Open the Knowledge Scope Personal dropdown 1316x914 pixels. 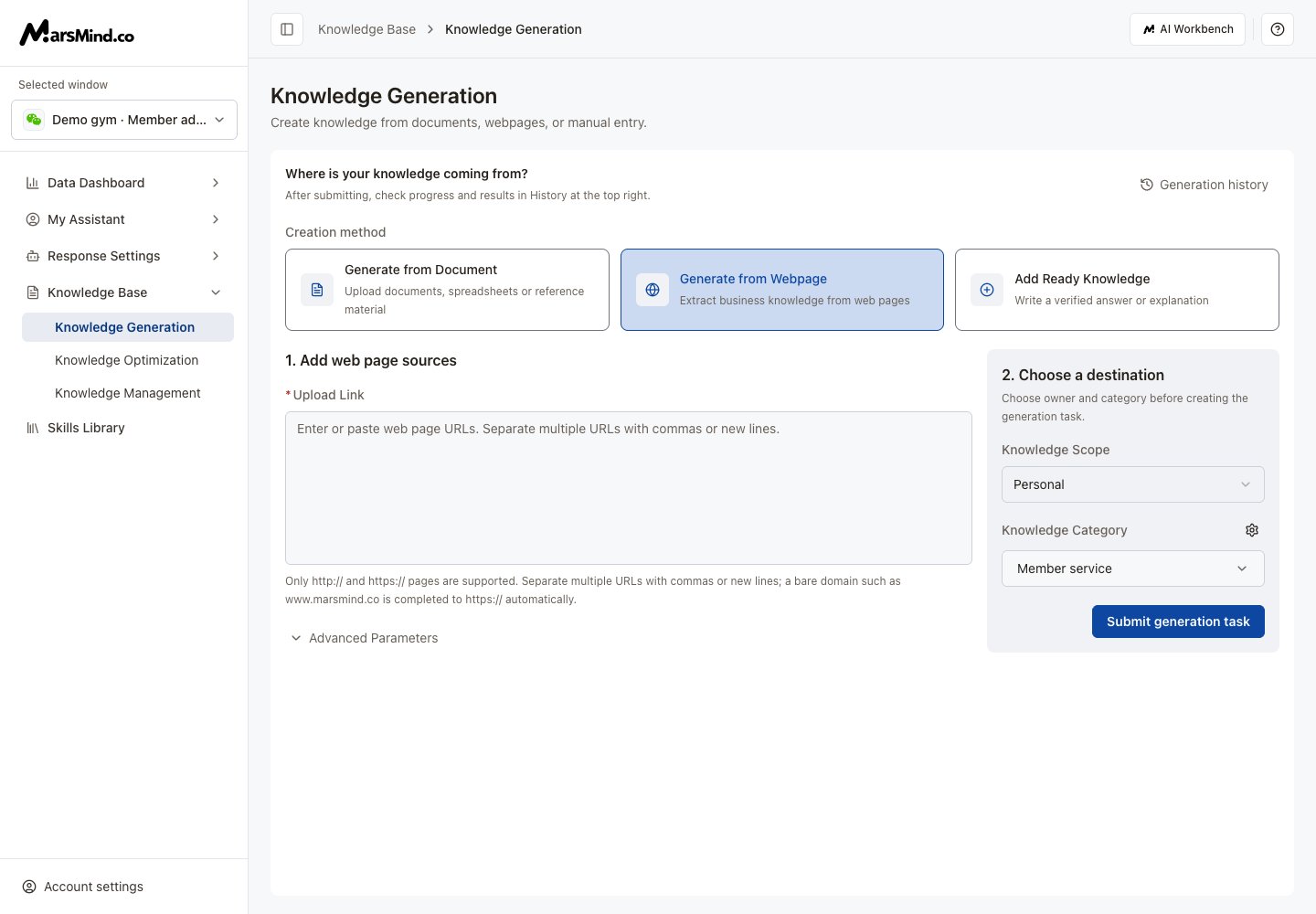pyautogui.click(x=1133, y=484)
